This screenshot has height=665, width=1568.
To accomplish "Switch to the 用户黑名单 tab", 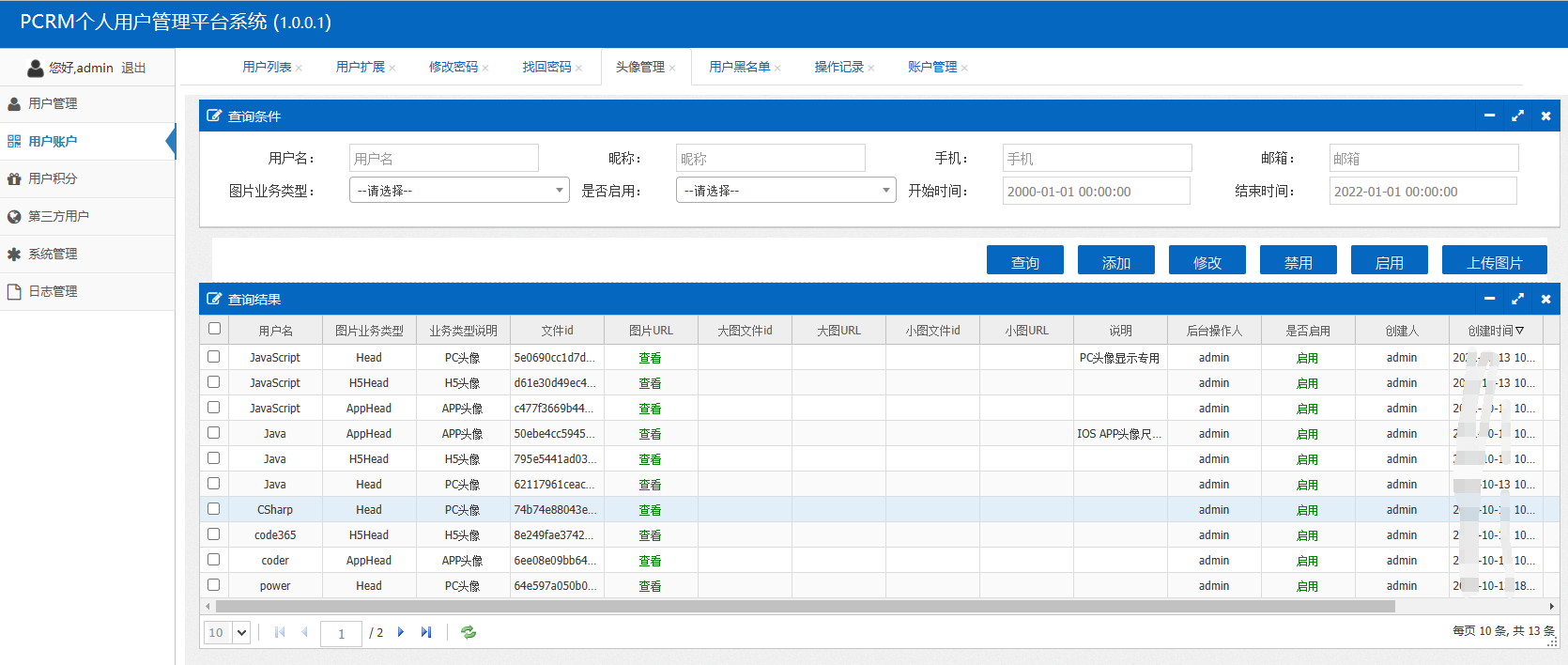I will click(739, 67).
